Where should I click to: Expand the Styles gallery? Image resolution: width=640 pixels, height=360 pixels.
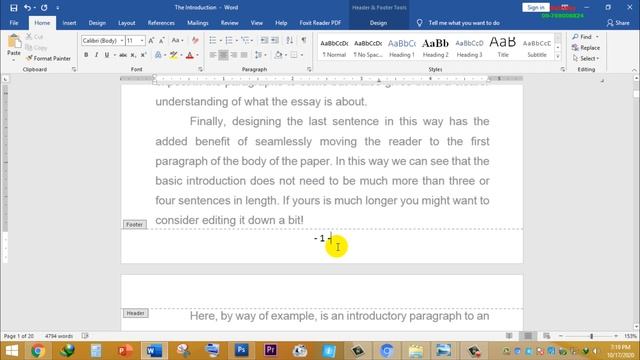(x=558, y=57)
